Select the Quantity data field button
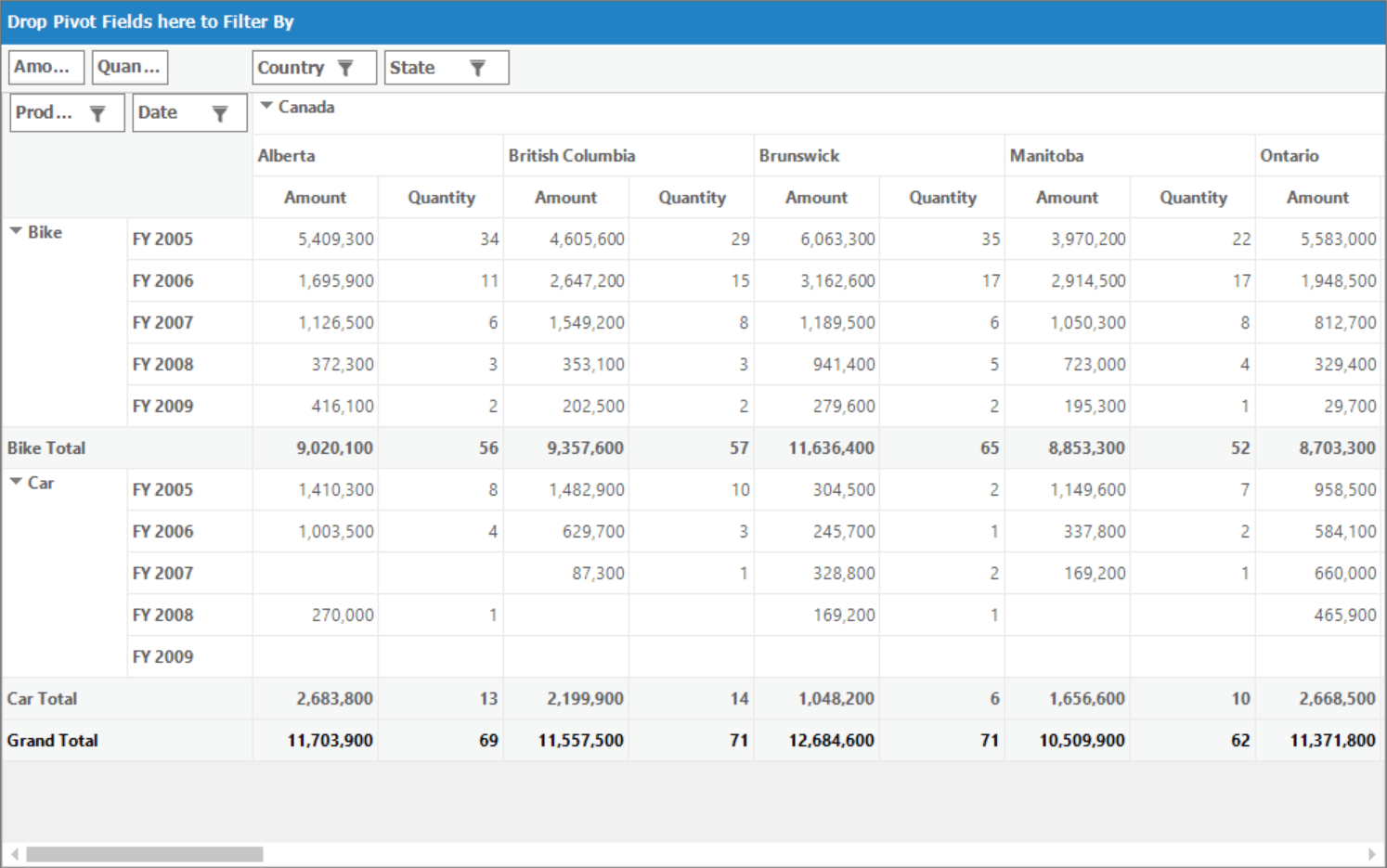 coord(130,67)
